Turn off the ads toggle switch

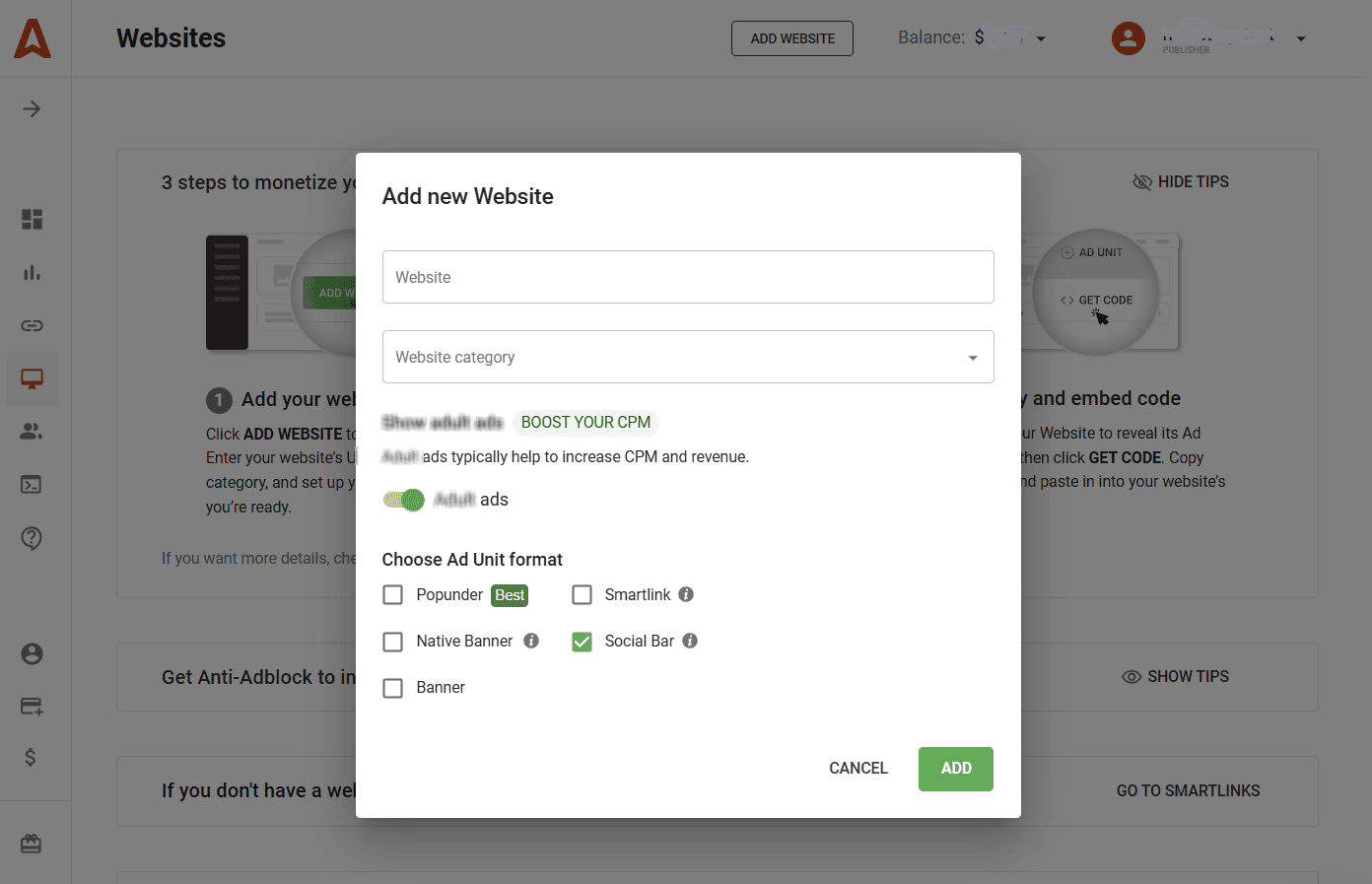coord(404,500)
